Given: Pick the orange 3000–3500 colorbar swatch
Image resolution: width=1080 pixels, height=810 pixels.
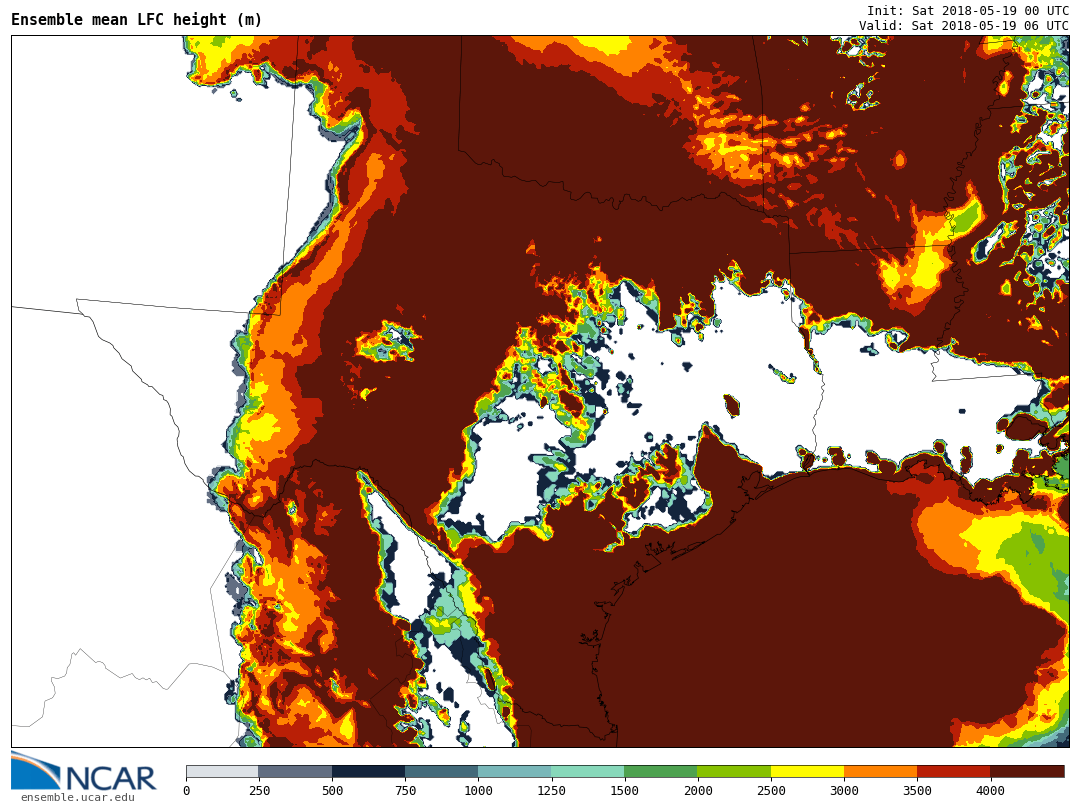Looking at the screenshot, I should pos(880,771).
